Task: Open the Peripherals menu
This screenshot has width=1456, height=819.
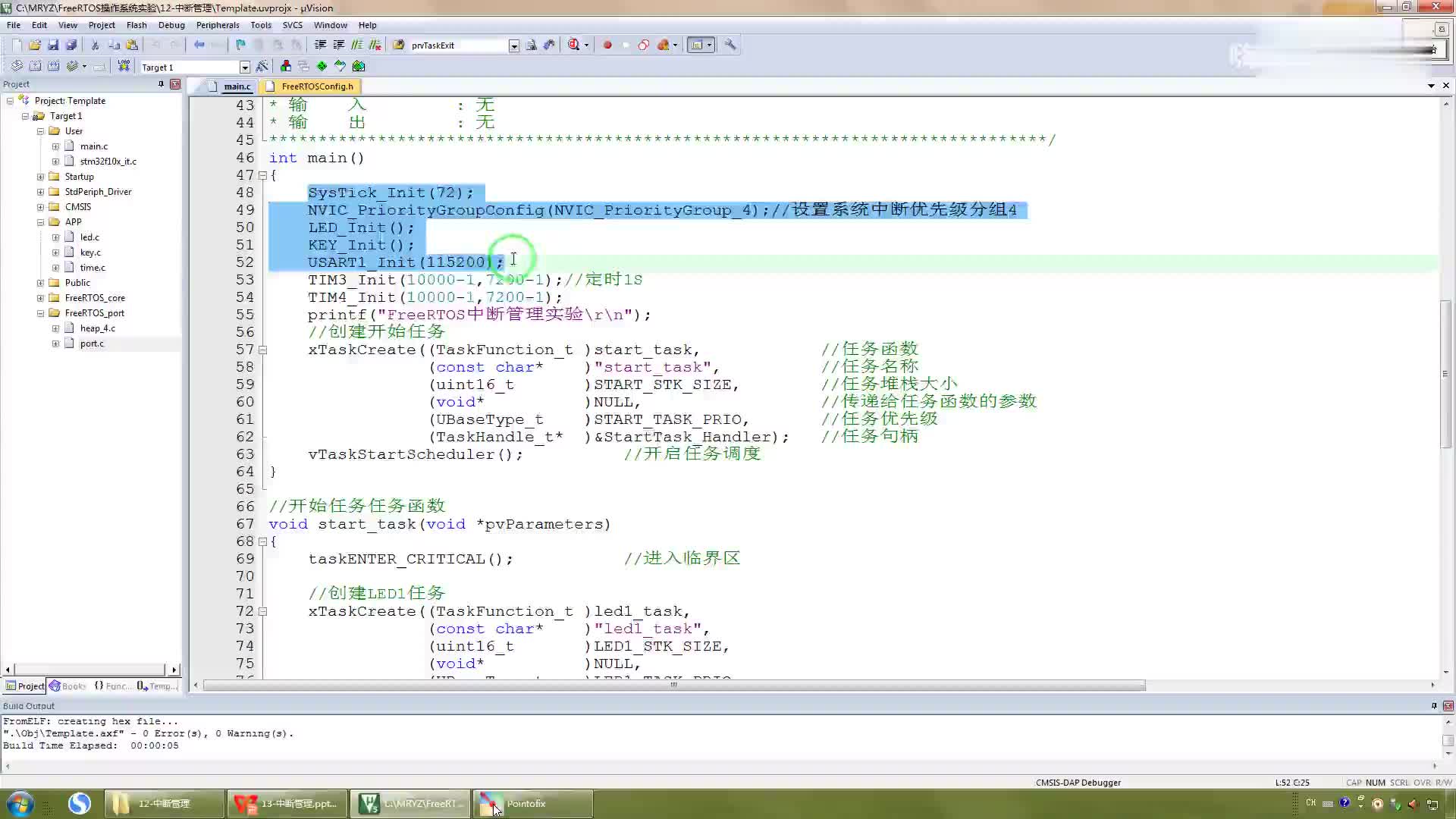Action: click(x=218, y=25)
